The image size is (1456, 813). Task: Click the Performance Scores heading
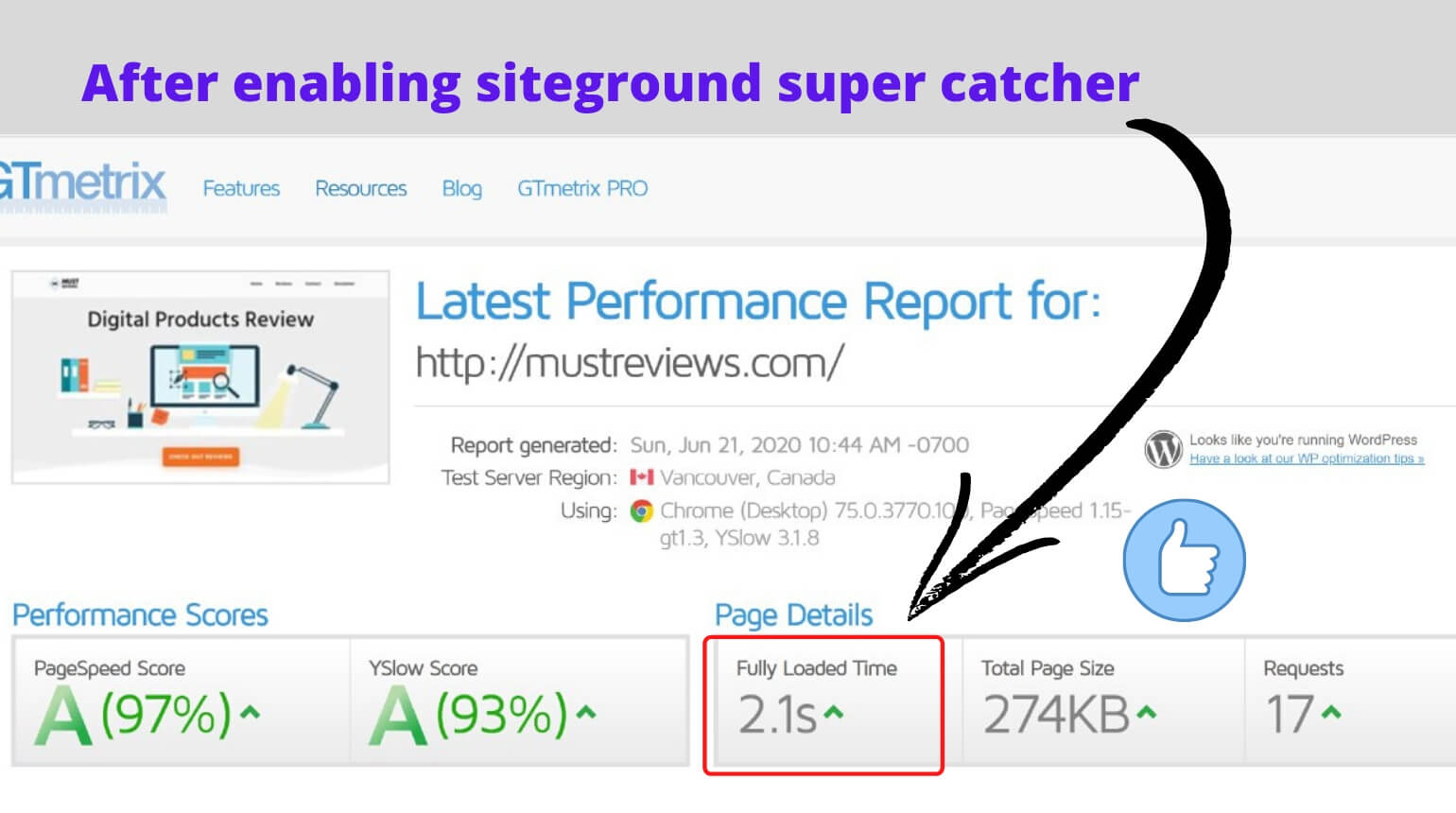[x=140, y=615]
